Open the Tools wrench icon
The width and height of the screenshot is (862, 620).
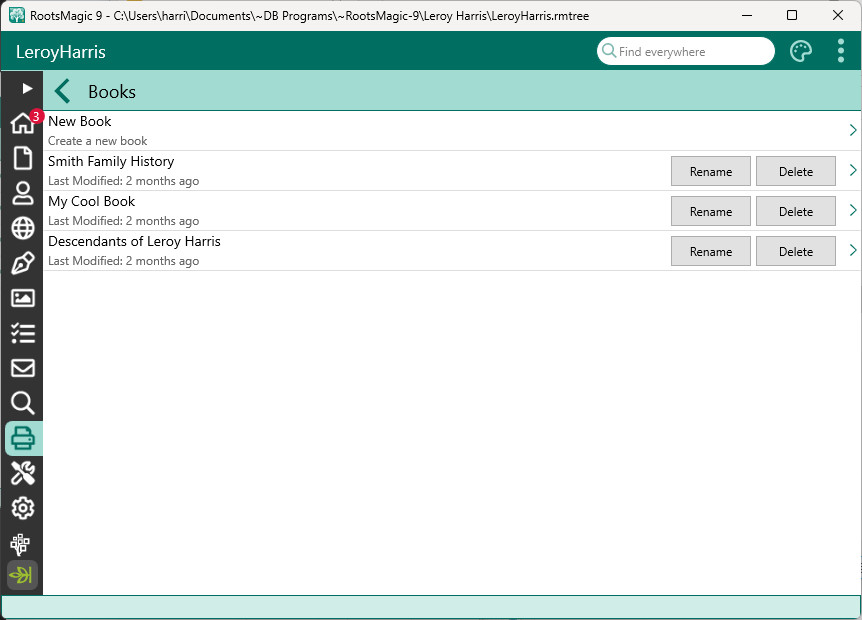click(x=22, y=473)
